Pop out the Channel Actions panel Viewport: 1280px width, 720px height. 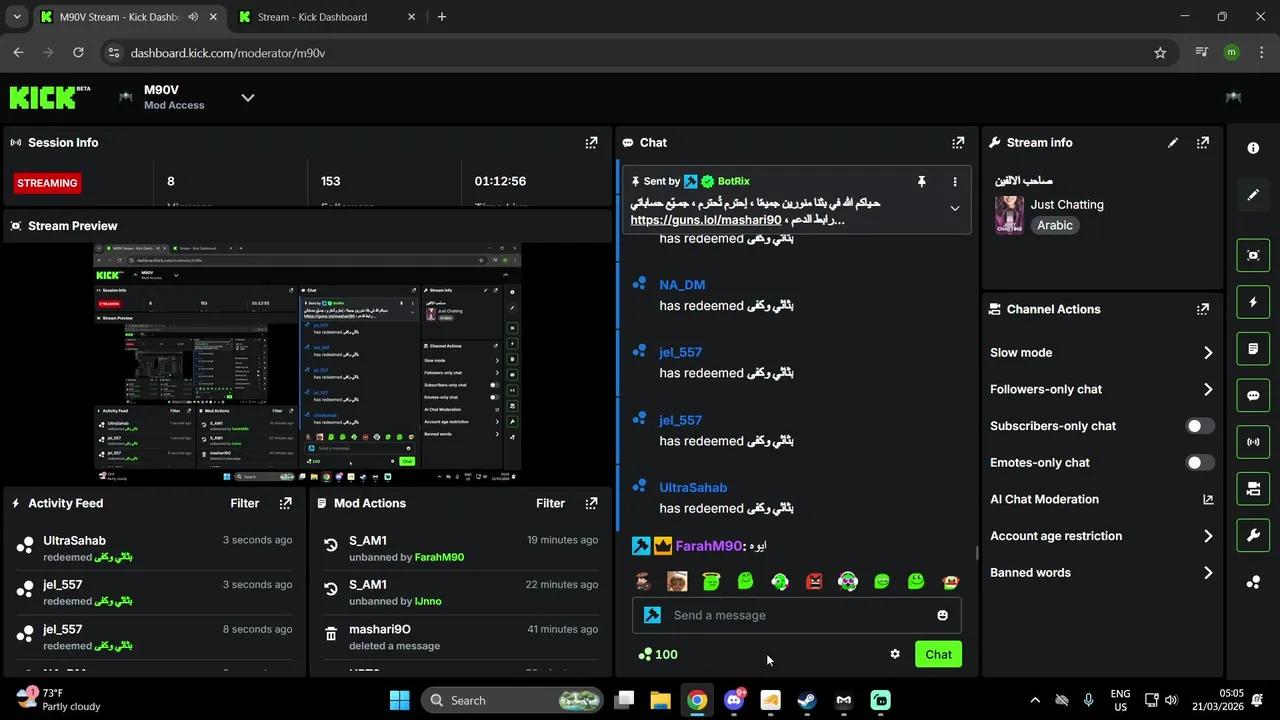[x=1203, y=309]
